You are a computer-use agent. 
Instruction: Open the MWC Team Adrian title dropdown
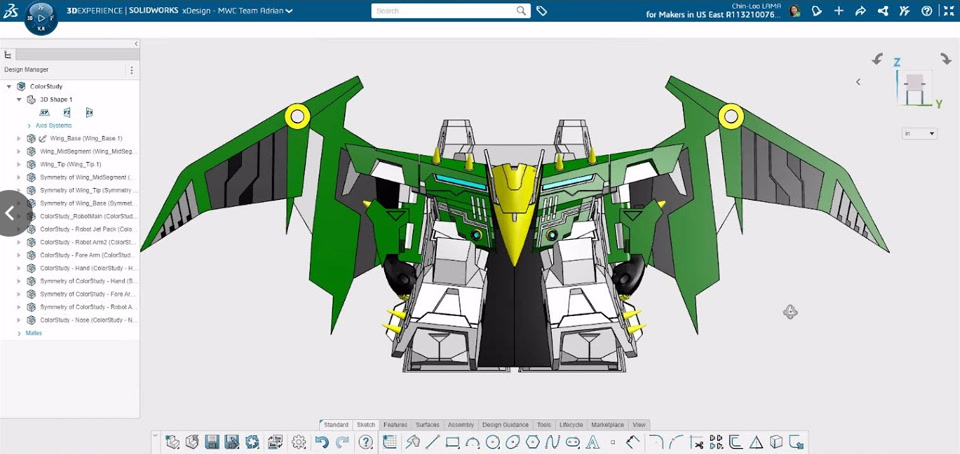point(290,11)
